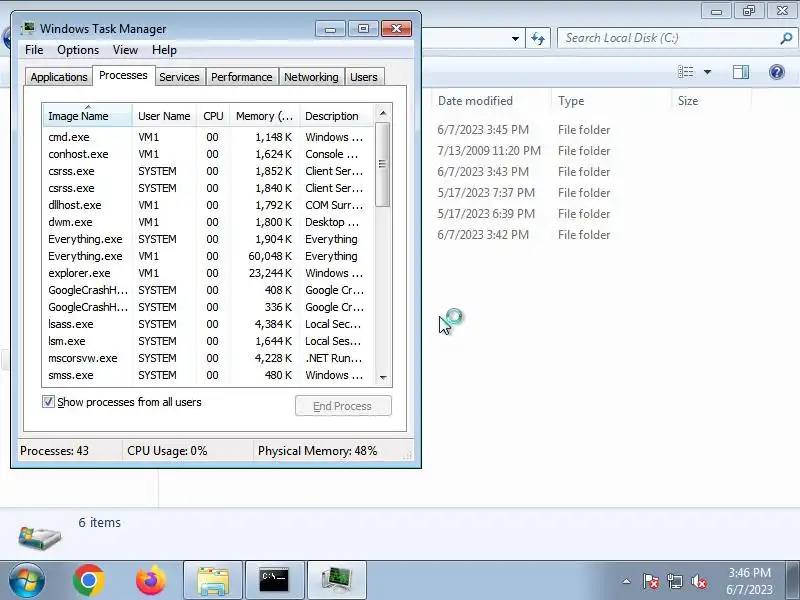Launch Firefox from the taskbar

(151, 581)
